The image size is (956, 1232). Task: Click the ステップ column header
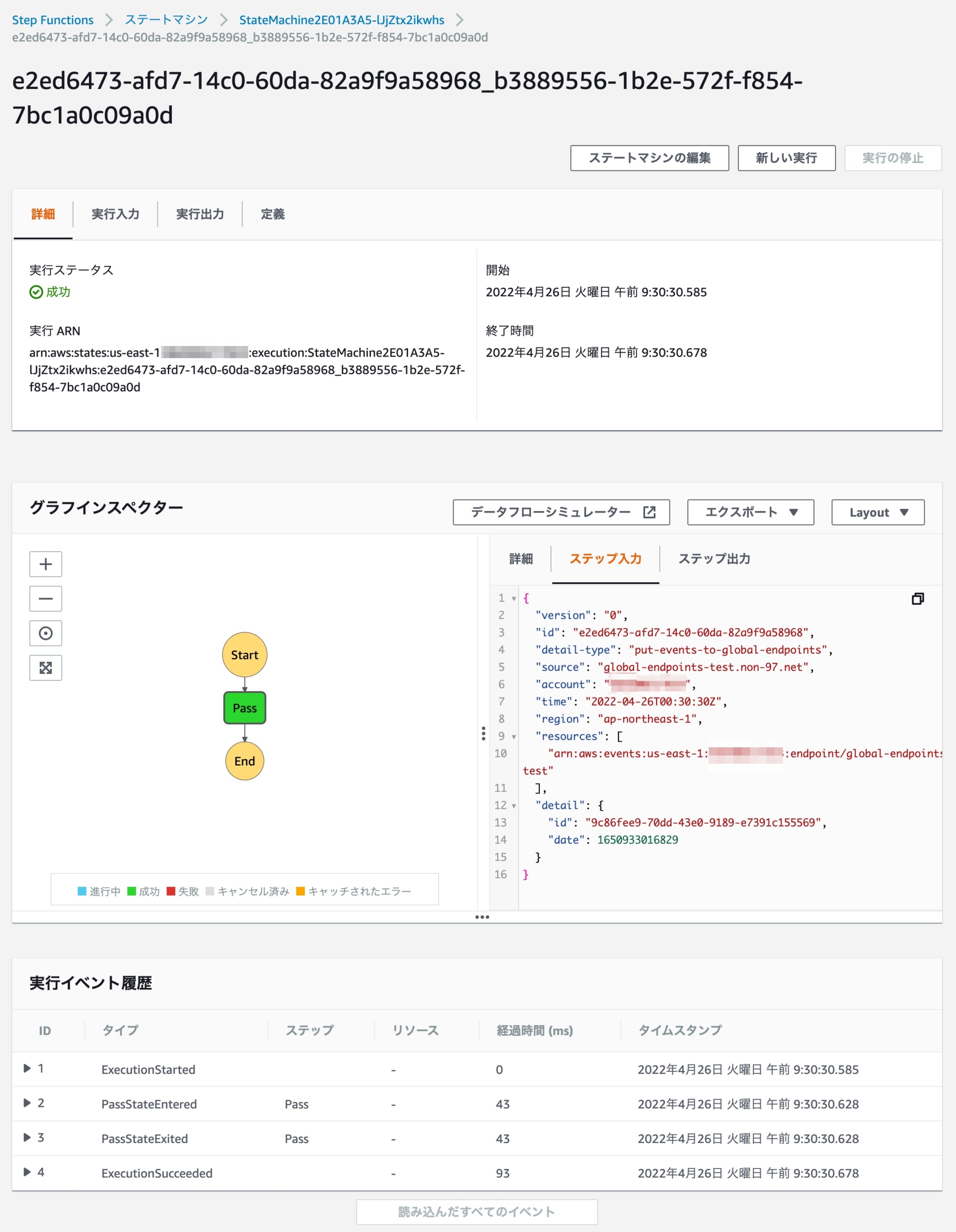(x=309, y=1031)
